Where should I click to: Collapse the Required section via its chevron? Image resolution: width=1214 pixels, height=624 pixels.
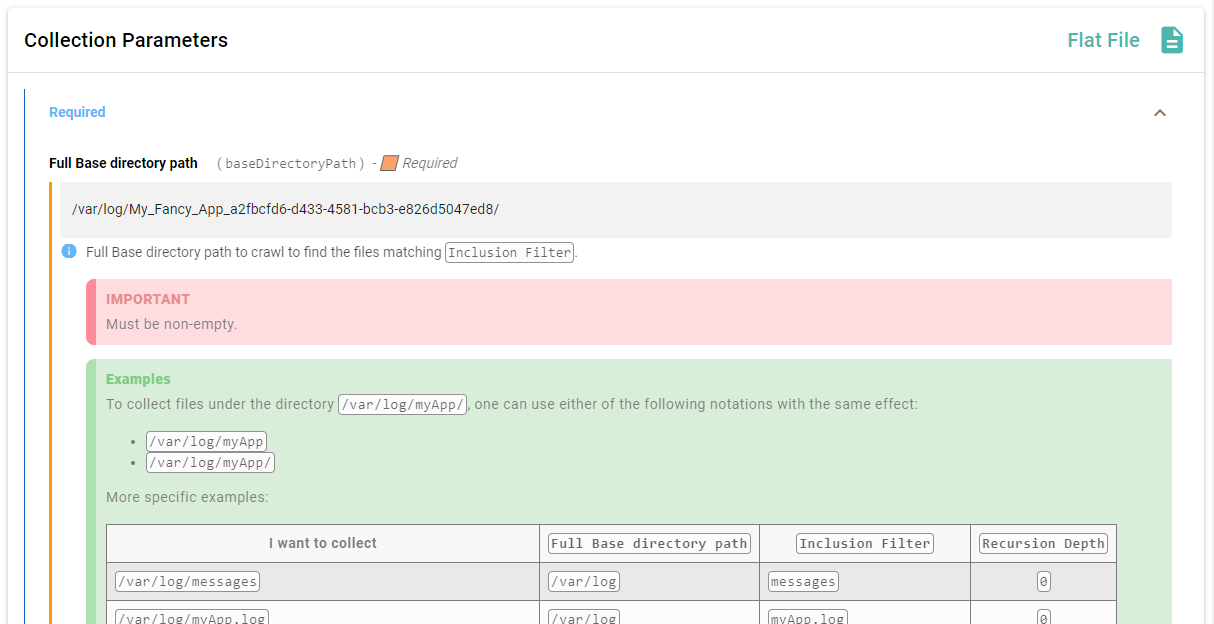[1159, 113]
